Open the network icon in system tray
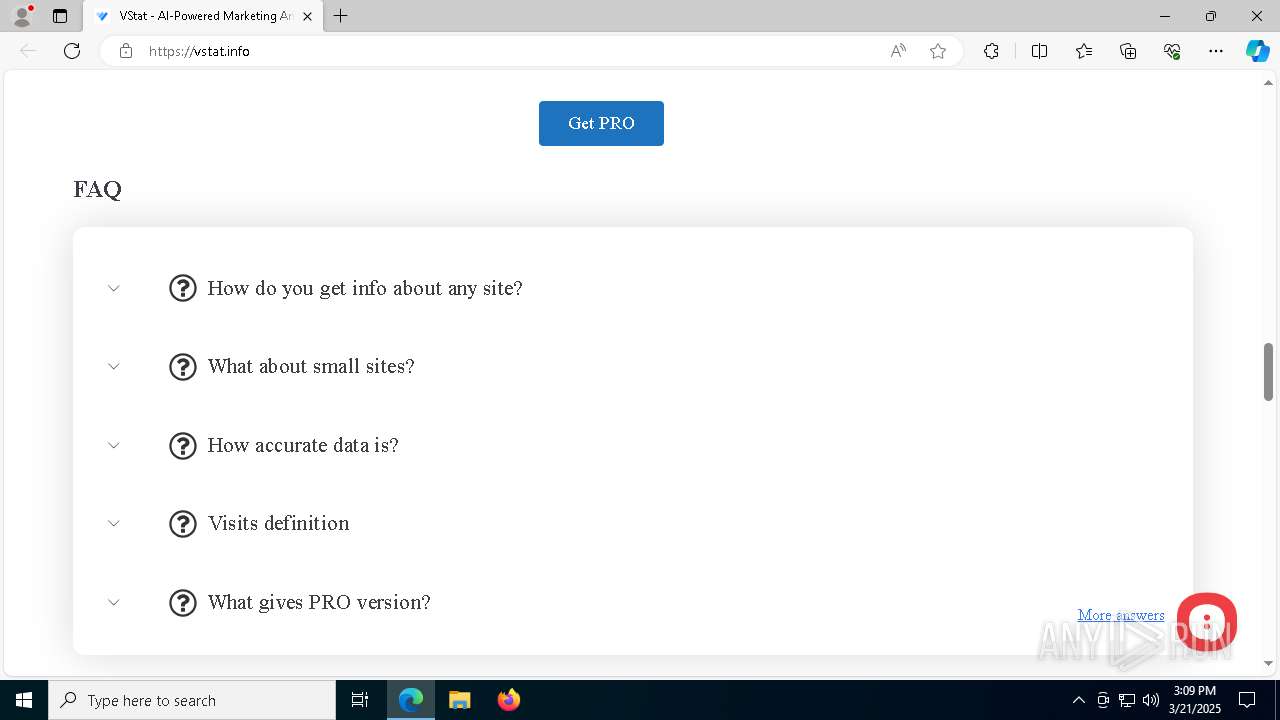This screenshot has height=720, width=1280. point(1127,700)
